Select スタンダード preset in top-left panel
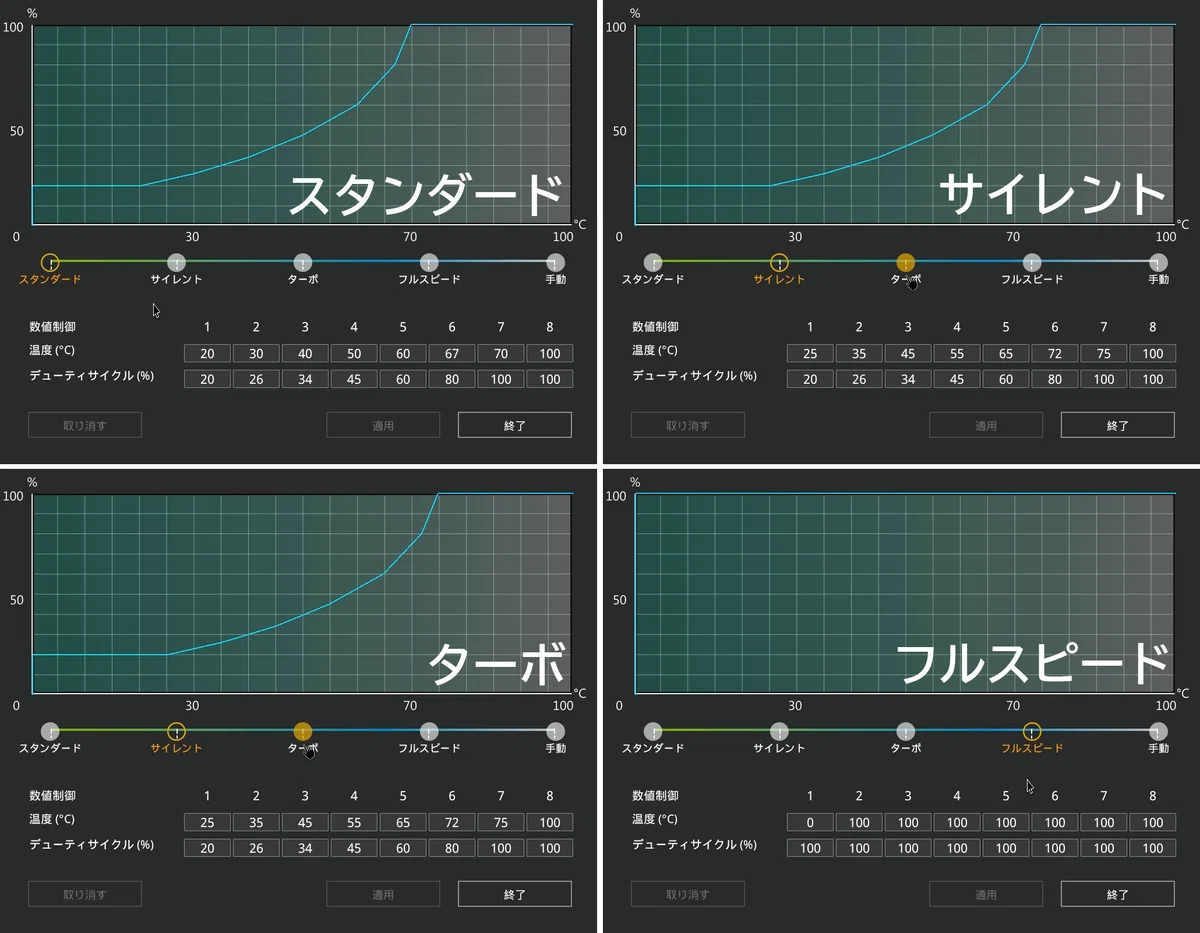This screenshot has width=1200, height=933. (50, 262)
